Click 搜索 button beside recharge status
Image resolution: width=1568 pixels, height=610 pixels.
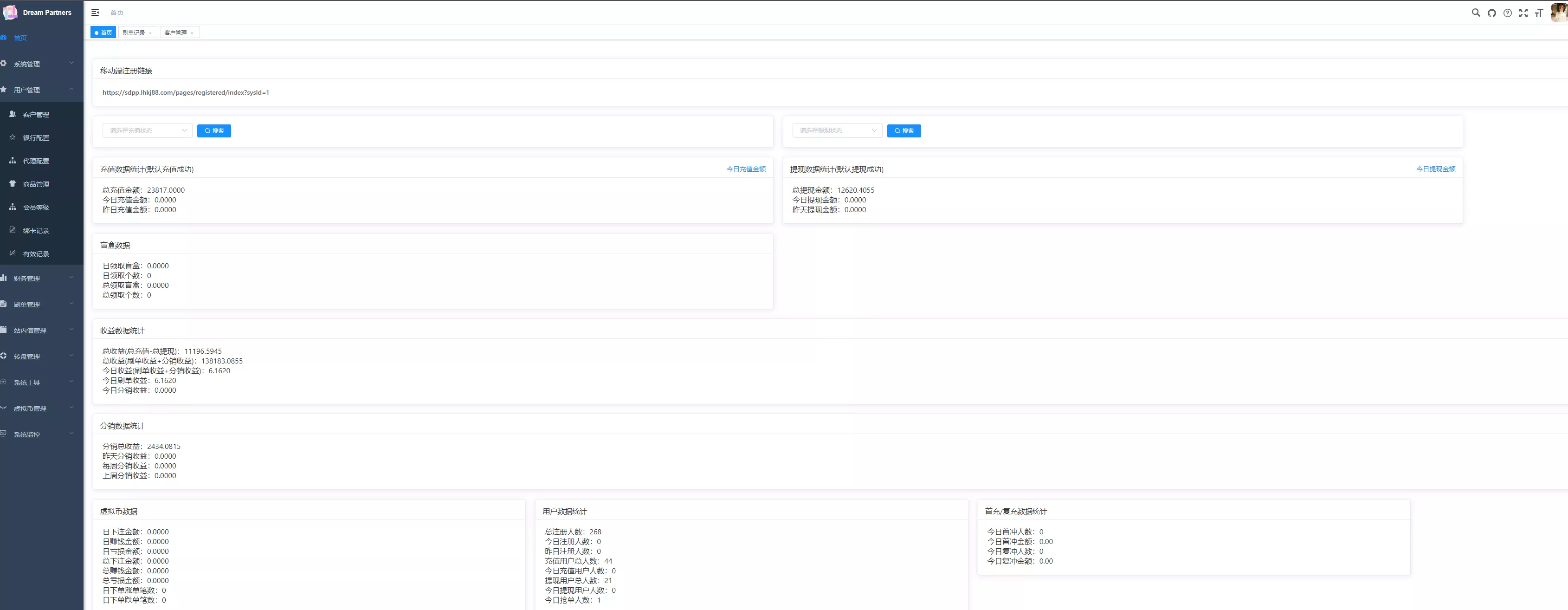(213, 131)
